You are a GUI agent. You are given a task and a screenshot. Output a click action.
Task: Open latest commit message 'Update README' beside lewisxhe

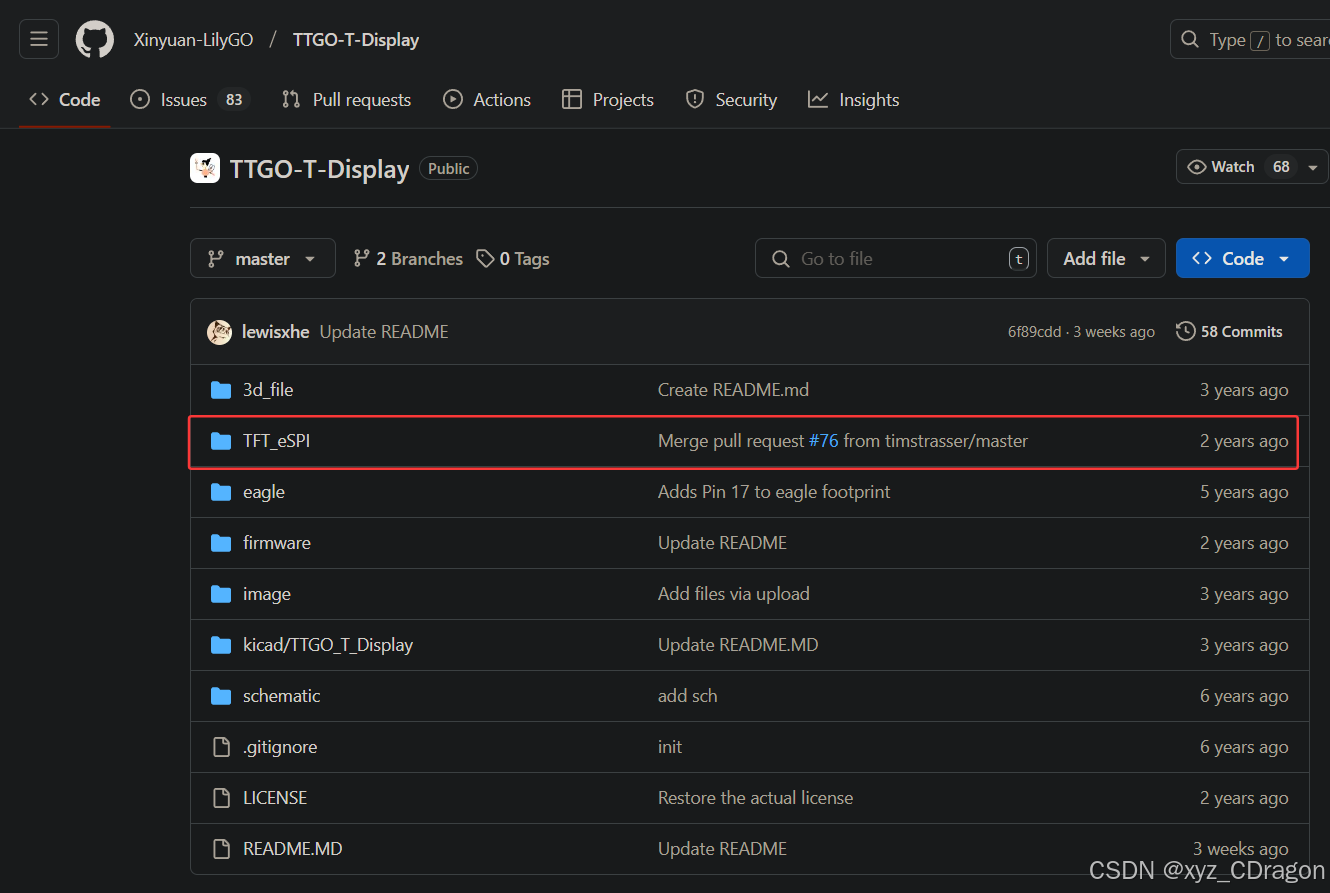(384, 332)
